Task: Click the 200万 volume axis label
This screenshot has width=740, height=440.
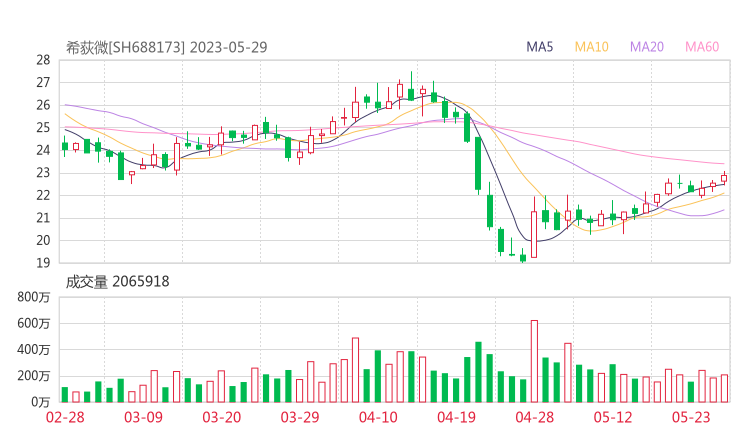Action: [x=34, y=376]
